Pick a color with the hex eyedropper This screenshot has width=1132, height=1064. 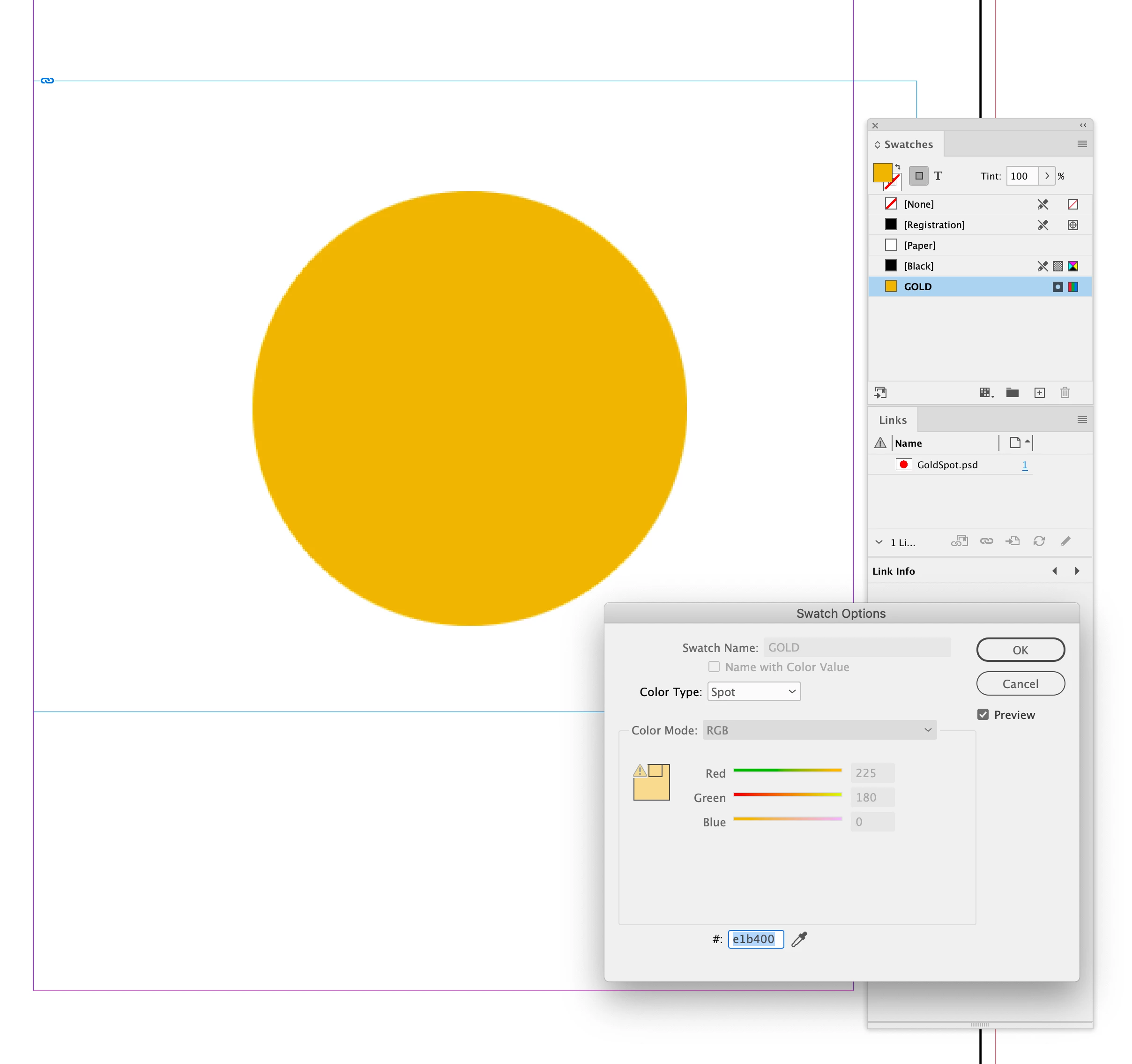tap(799, 939)
